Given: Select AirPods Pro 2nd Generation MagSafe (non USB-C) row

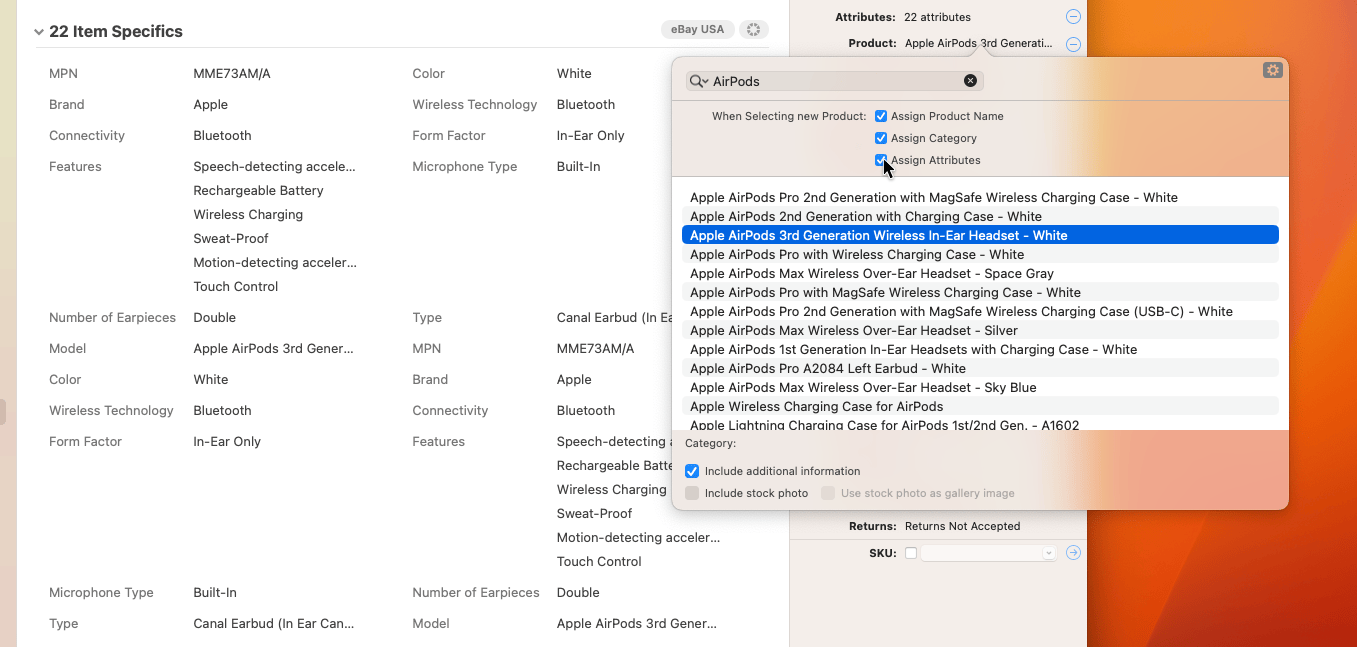Looking at the screenshot, I should [x=980, y=197].
